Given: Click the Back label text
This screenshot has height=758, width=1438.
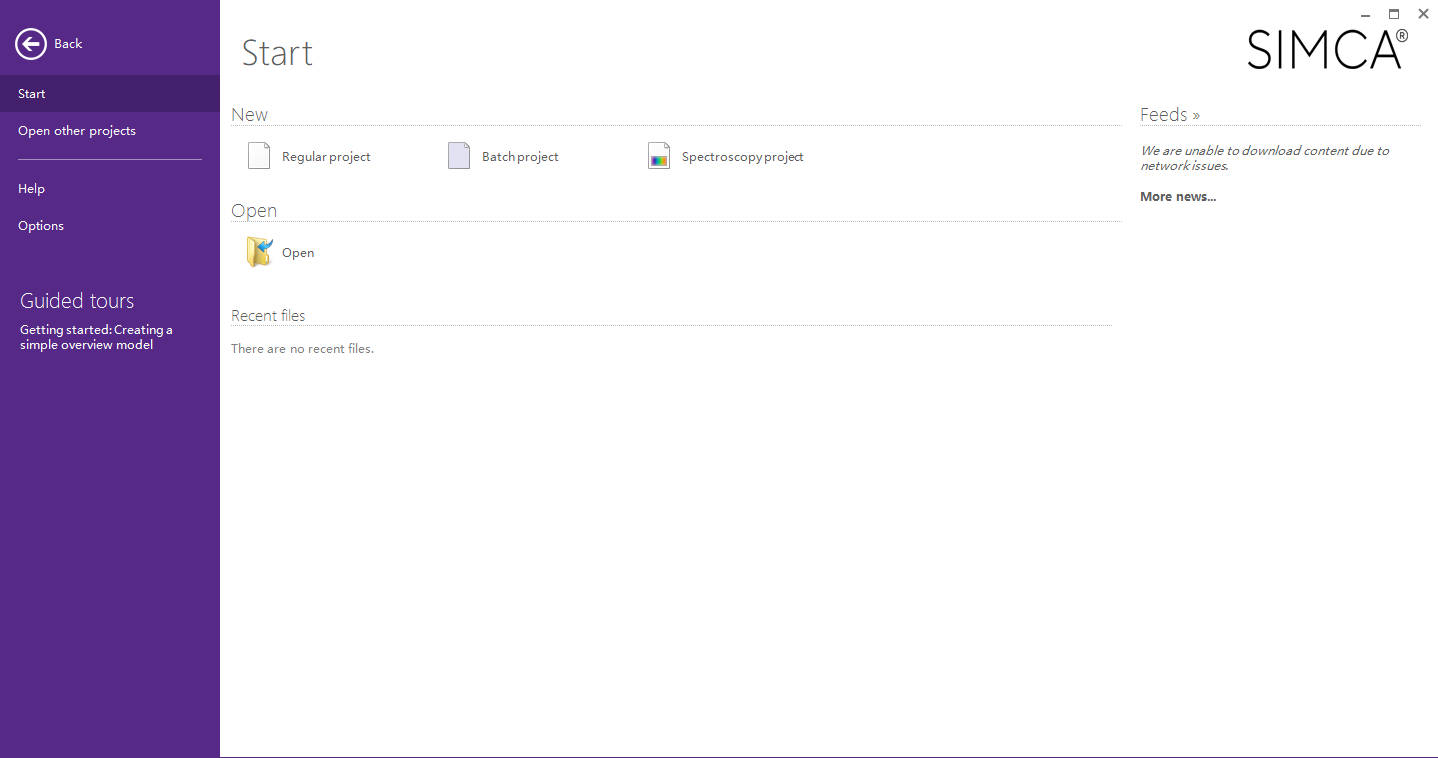Looking at the screenshot, I should [68, 44].
